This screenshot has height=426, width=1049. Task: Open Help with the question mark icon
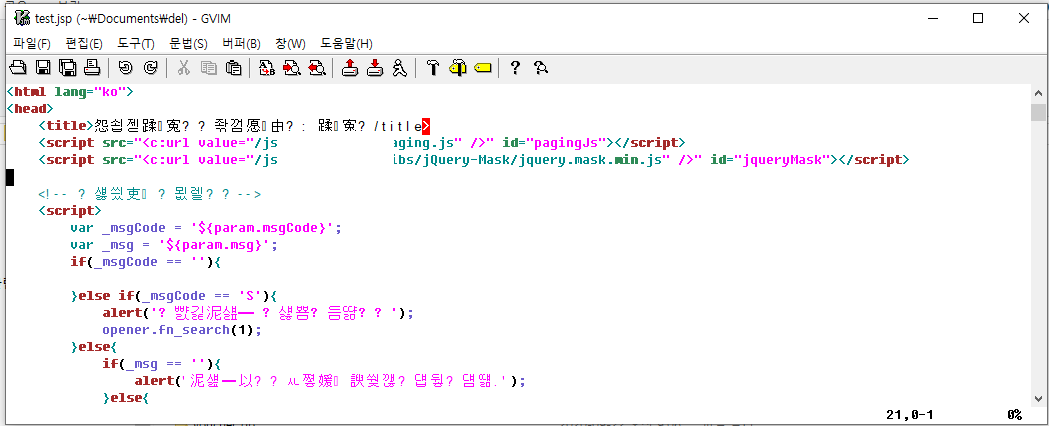click(x=515, y=68)
